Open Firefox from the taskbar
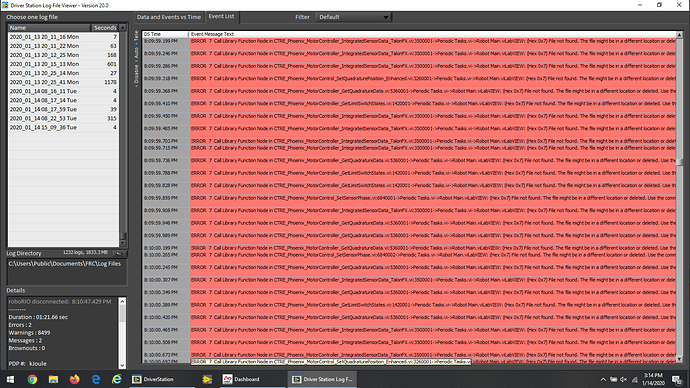The width and height of the screenshot is (690, 388). 74,379
